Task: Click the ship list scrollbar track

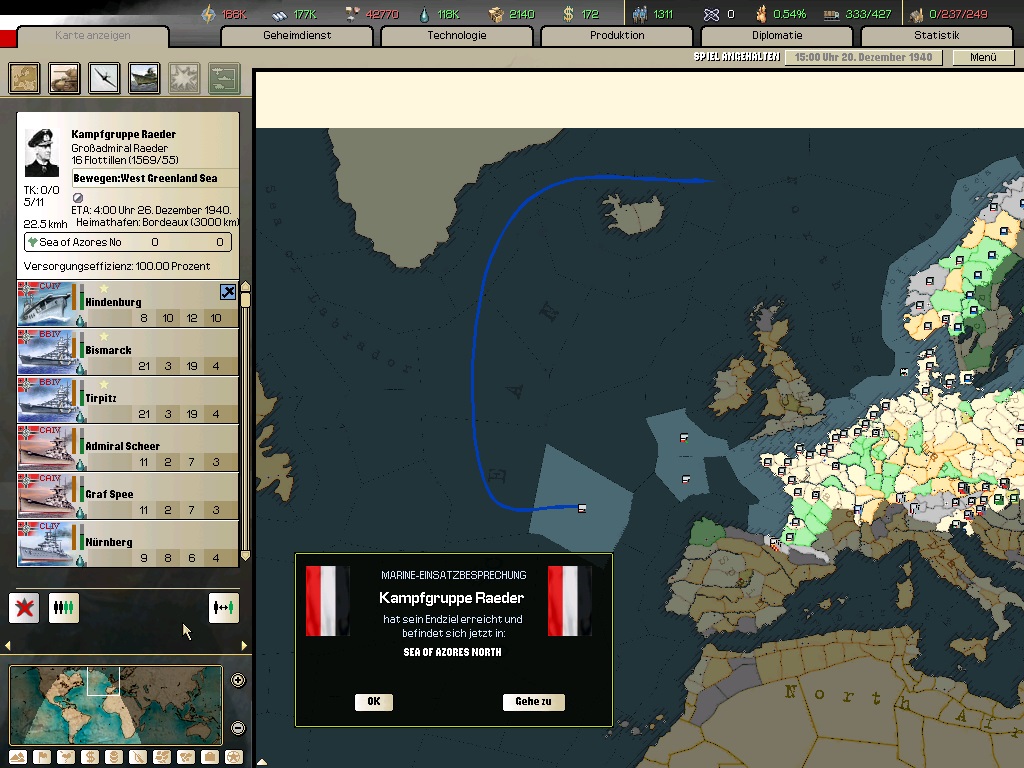Action: pos(245,430)
